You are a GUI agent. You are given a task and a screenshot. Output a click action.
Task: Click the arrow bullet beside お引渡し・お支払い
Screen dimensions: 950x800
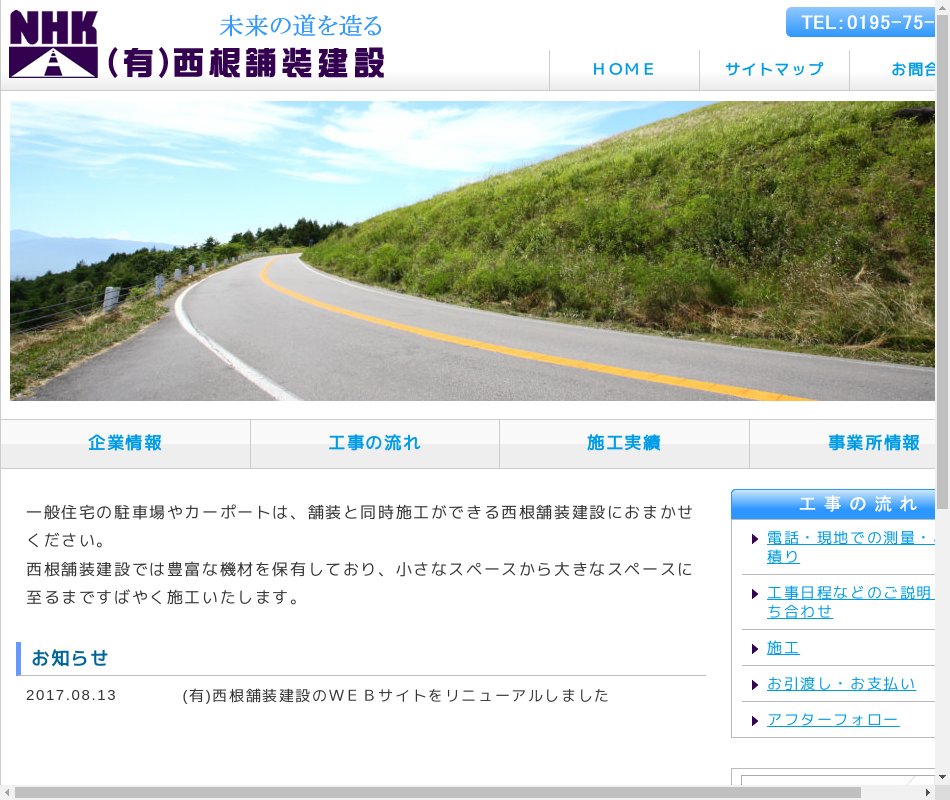tap(755, 685)
